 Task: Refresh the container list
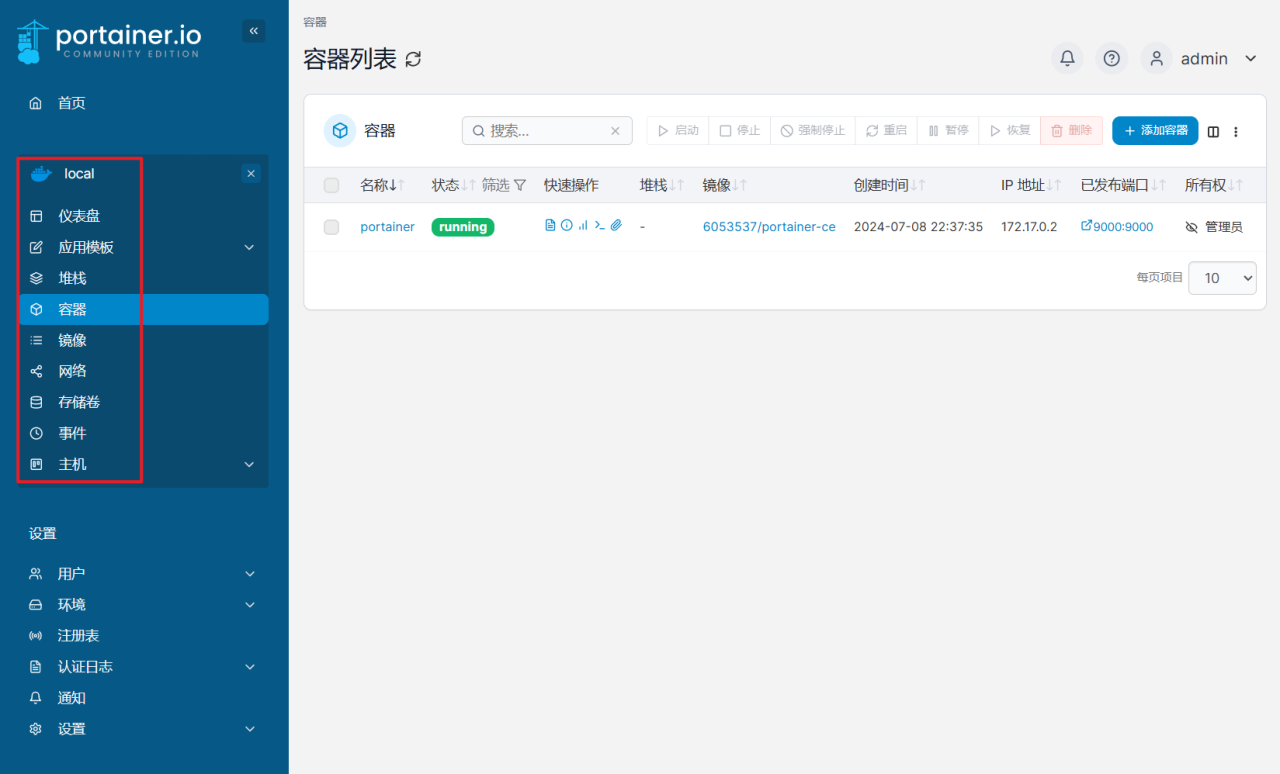tap(412, 59)
